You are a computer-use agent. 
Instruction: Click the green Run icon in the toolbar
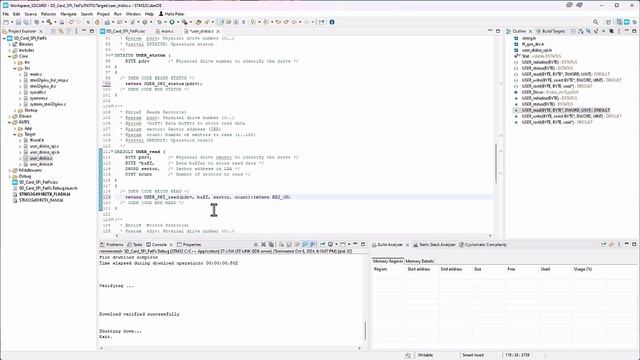point(172,22)
